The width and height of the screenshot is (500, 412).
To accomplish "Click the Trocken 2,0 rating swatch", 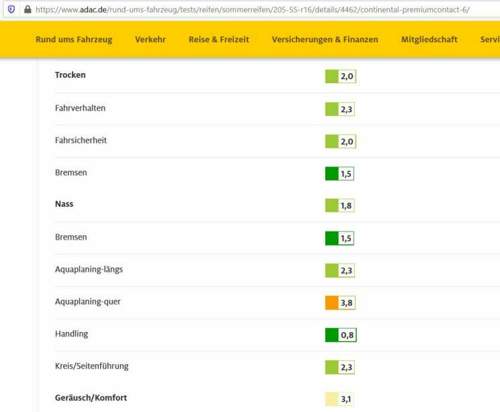I will [341, 76].
